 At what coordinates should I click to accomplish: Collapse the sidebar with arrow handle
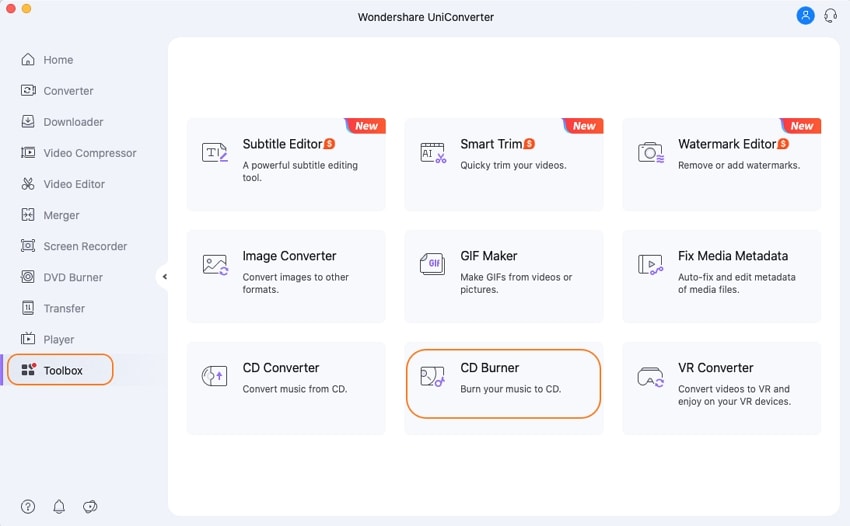(x=164, y=277)
